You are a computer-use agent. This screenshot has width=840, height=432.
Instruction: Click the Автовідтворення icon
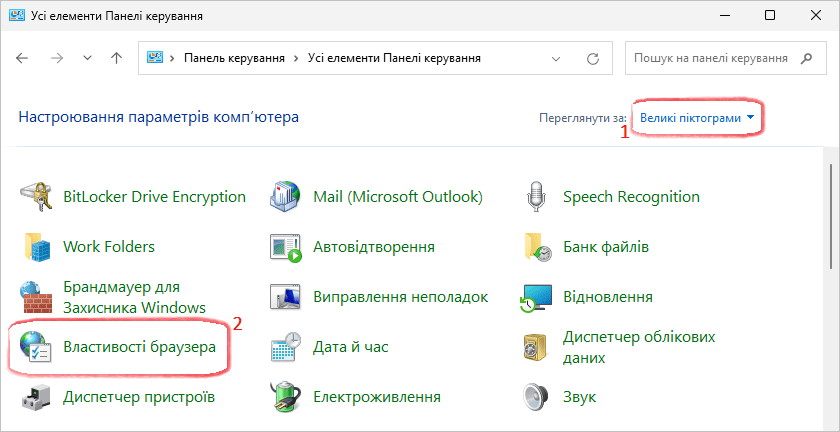(286, 248)
